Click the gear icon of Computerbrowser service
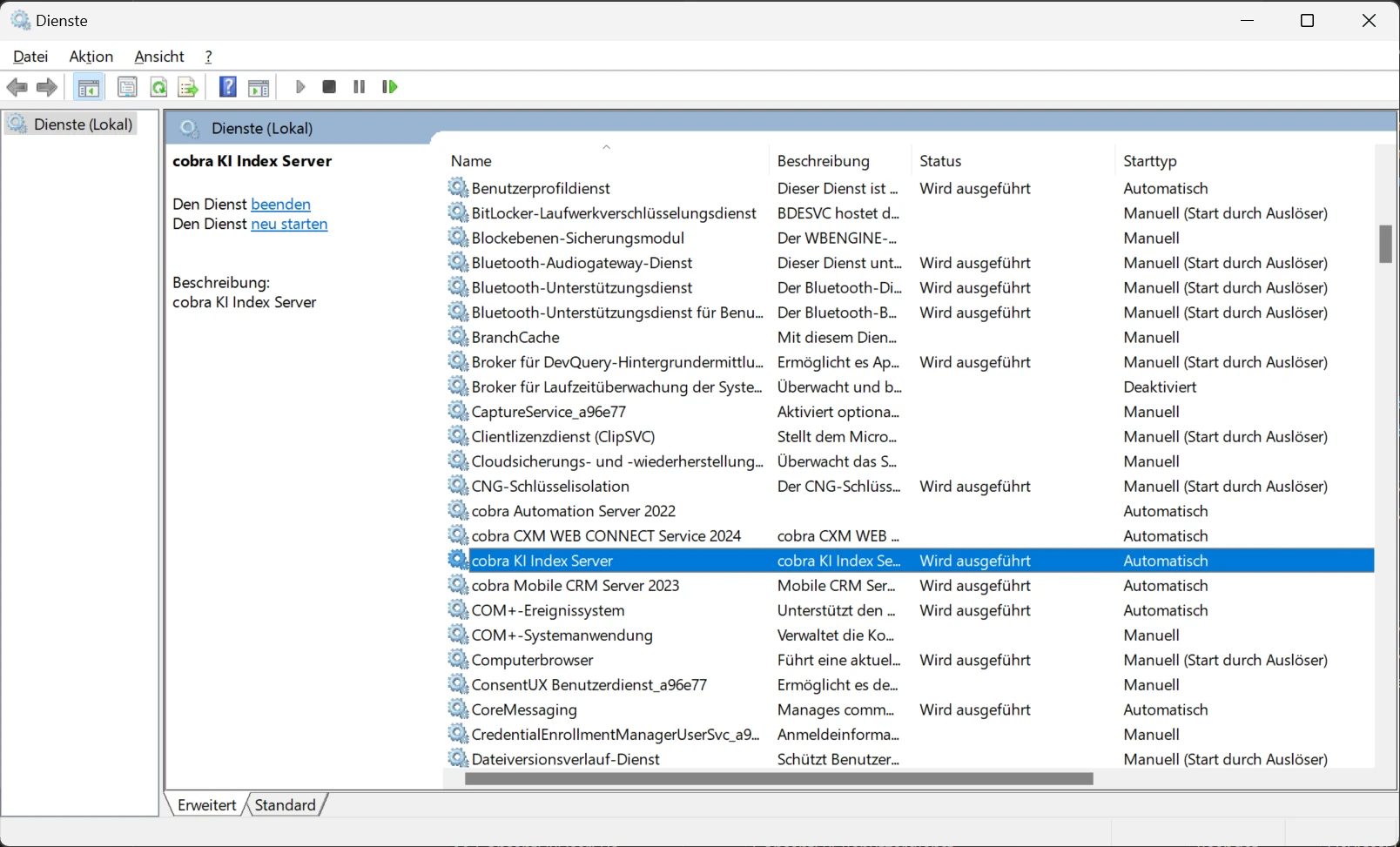The height and width of the screenshot is (847, 1400). pos(458,660)
